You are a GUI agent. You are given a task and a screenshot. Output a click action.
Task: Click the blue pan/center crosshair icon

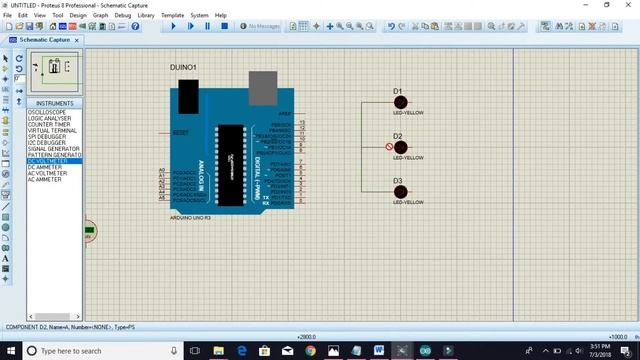[330, 26]
